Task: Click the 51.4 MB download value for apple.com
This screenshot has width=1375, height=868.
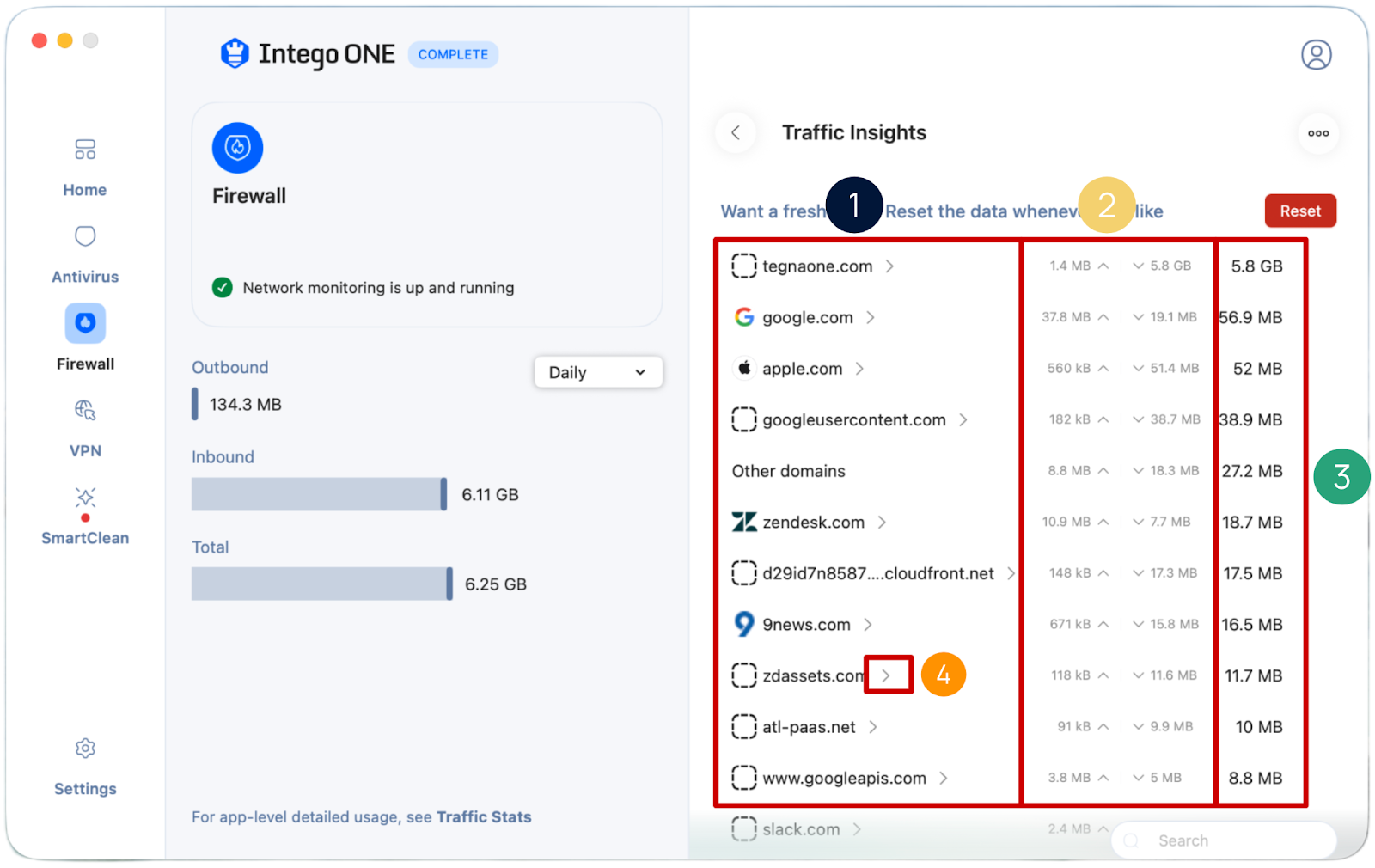Action: click(1174, 369)
